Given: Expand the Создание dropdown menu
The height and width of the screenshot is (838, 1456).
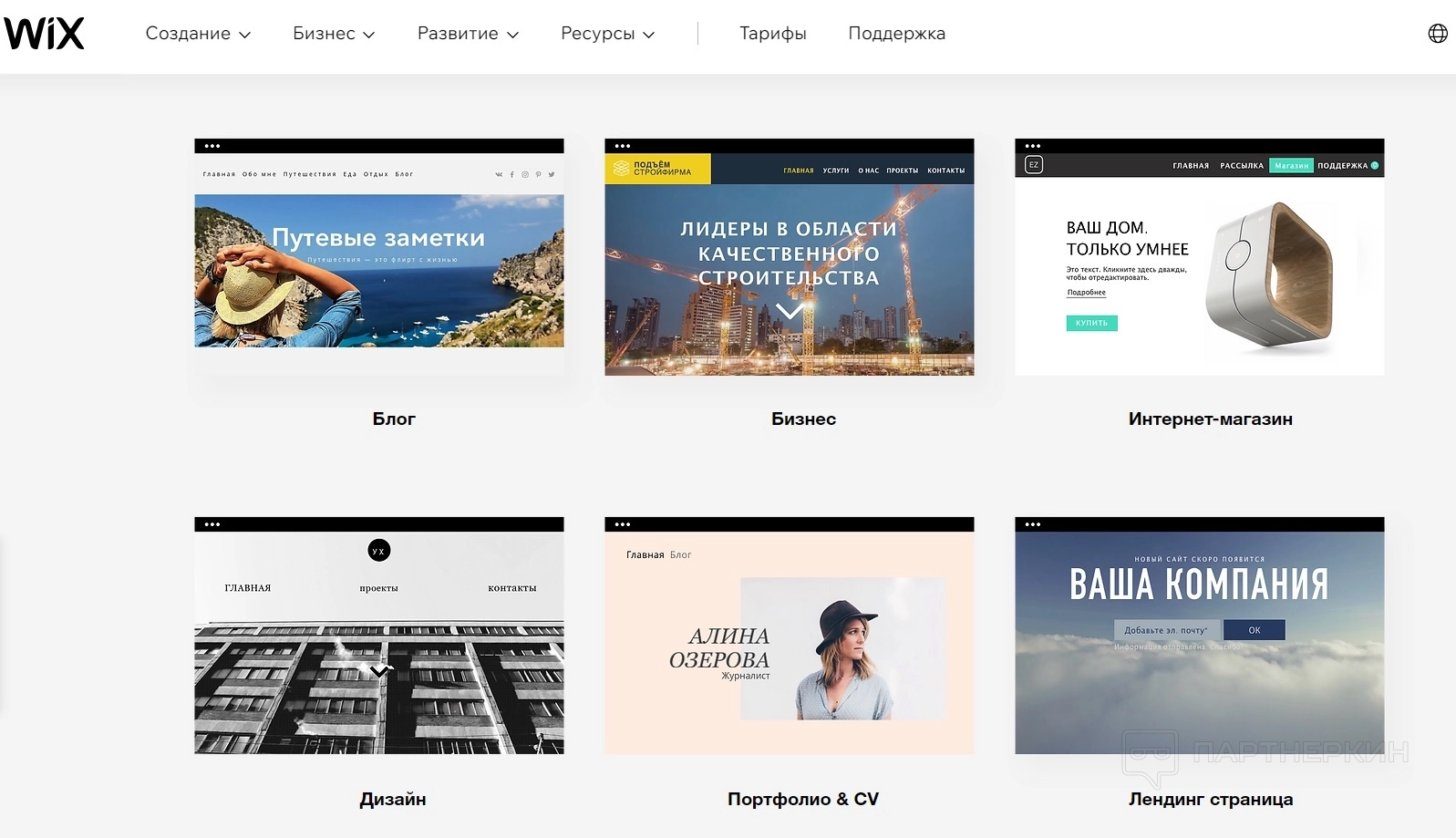Looking at the screenshot, I should coord(198,34).
